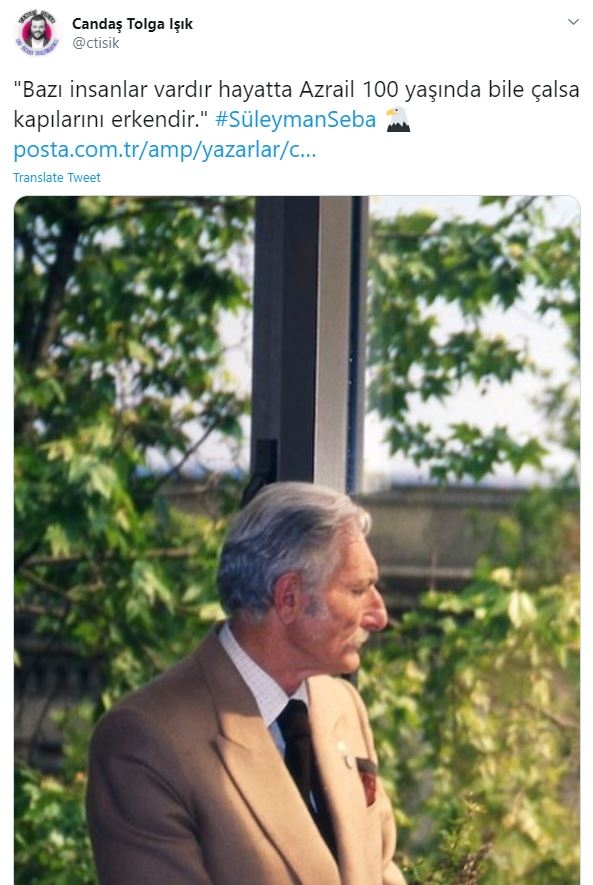593x885 pixels.
Task: Click the brown jacket lapel in the photo
Action: click(248, 751)
